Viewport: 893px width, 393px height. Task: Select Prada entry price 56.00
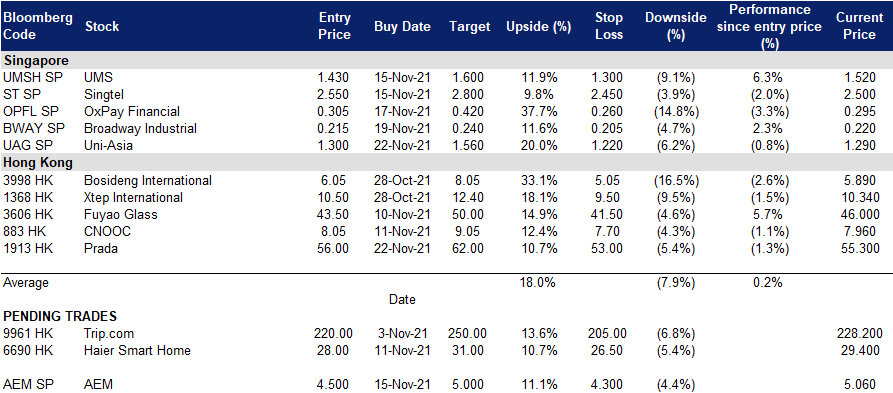pyautogui.click(x=334, y=249)
